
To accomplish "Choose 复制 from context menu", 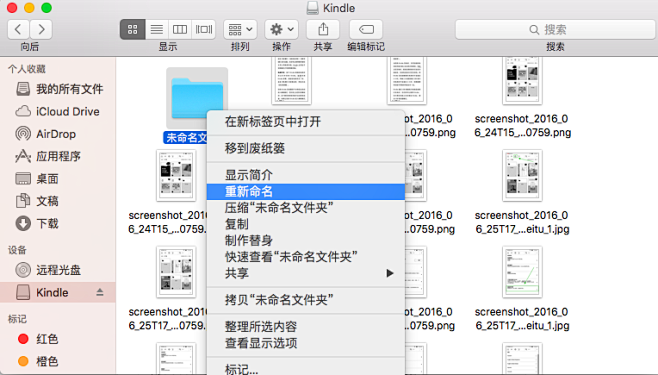I will pyautogui.click(x=306, y=224).
